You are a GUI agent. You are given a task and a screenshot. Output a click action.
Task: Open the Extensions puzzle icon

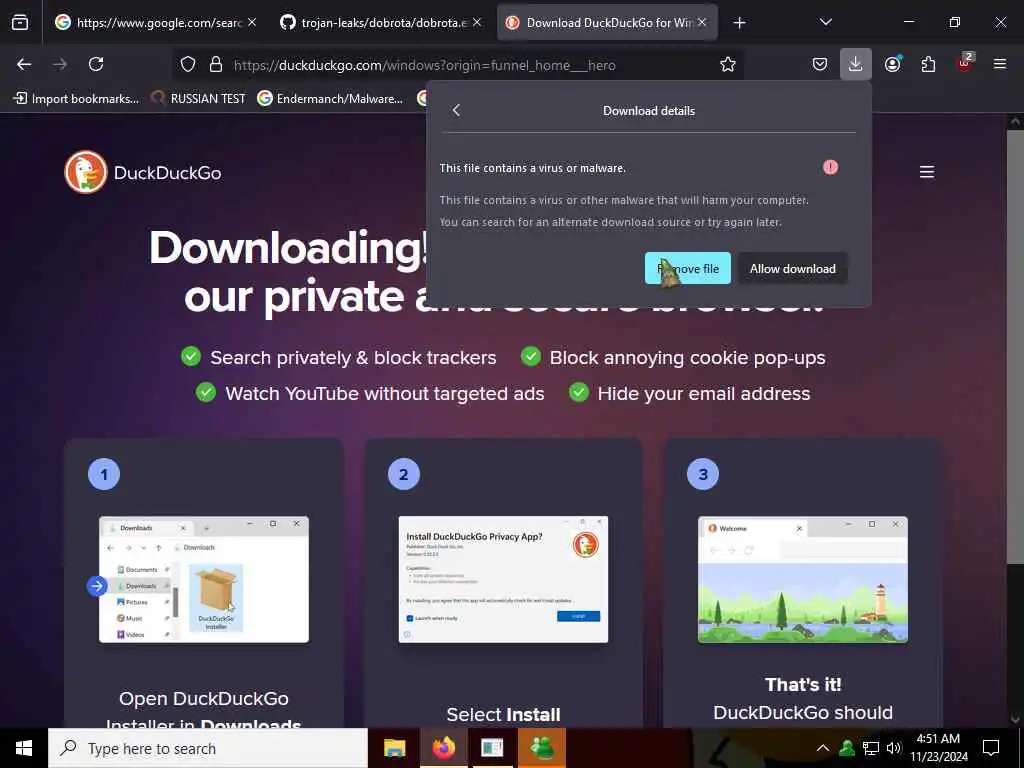point(928,64)
